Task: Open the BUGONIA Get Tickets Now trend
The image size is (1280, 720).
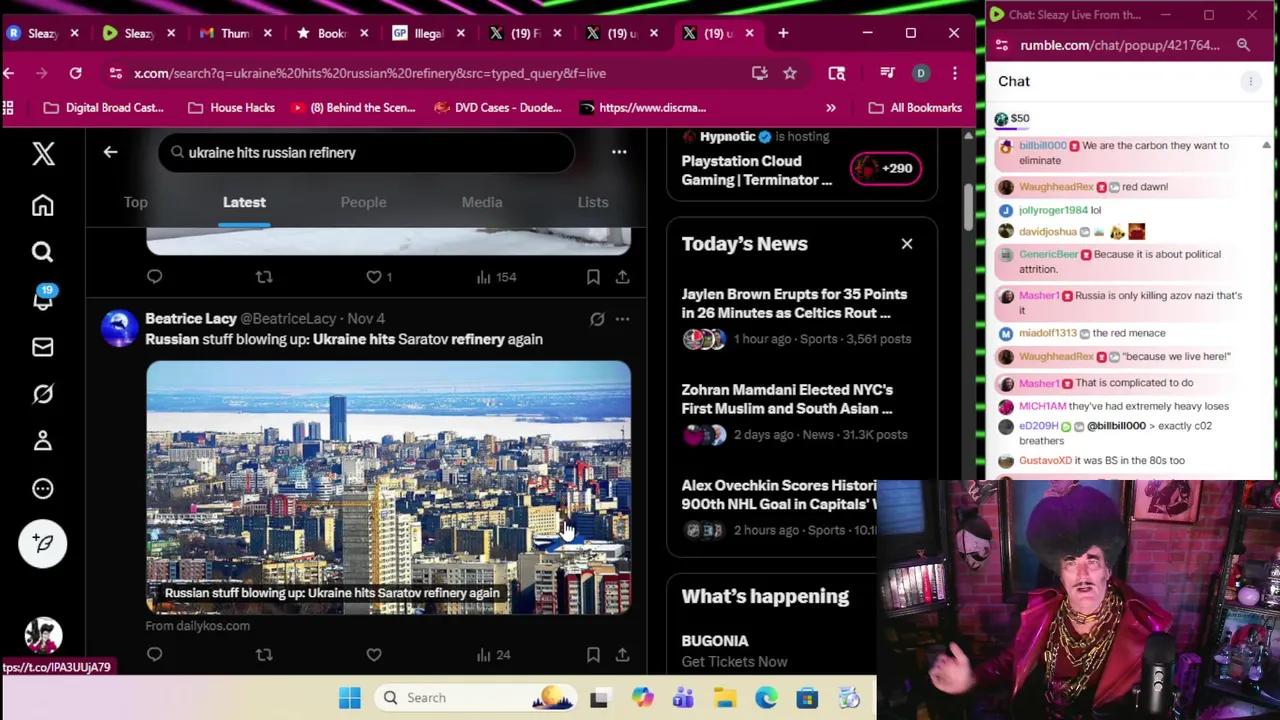Action: click(x=734, y=651)
